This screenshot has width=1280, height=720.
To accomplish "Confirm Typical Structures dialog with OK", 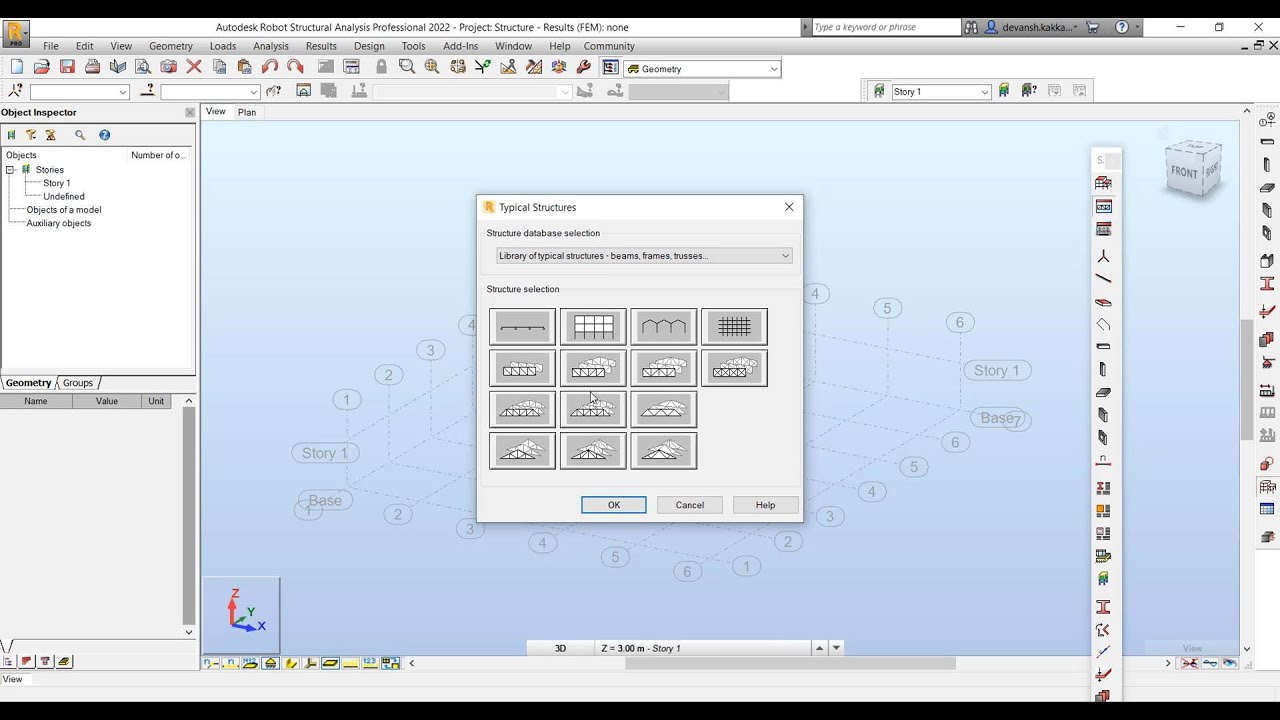I will [614, 505].
